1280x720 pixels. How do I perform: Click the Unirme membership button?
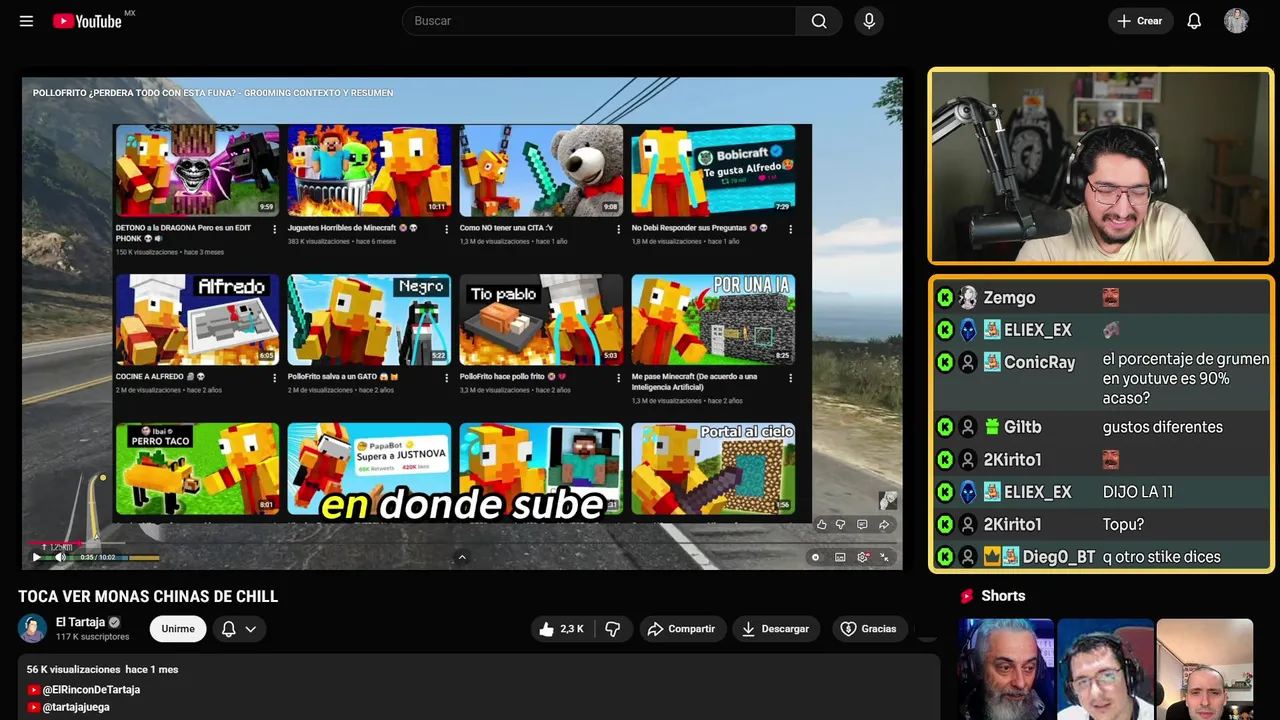(178, 629)
